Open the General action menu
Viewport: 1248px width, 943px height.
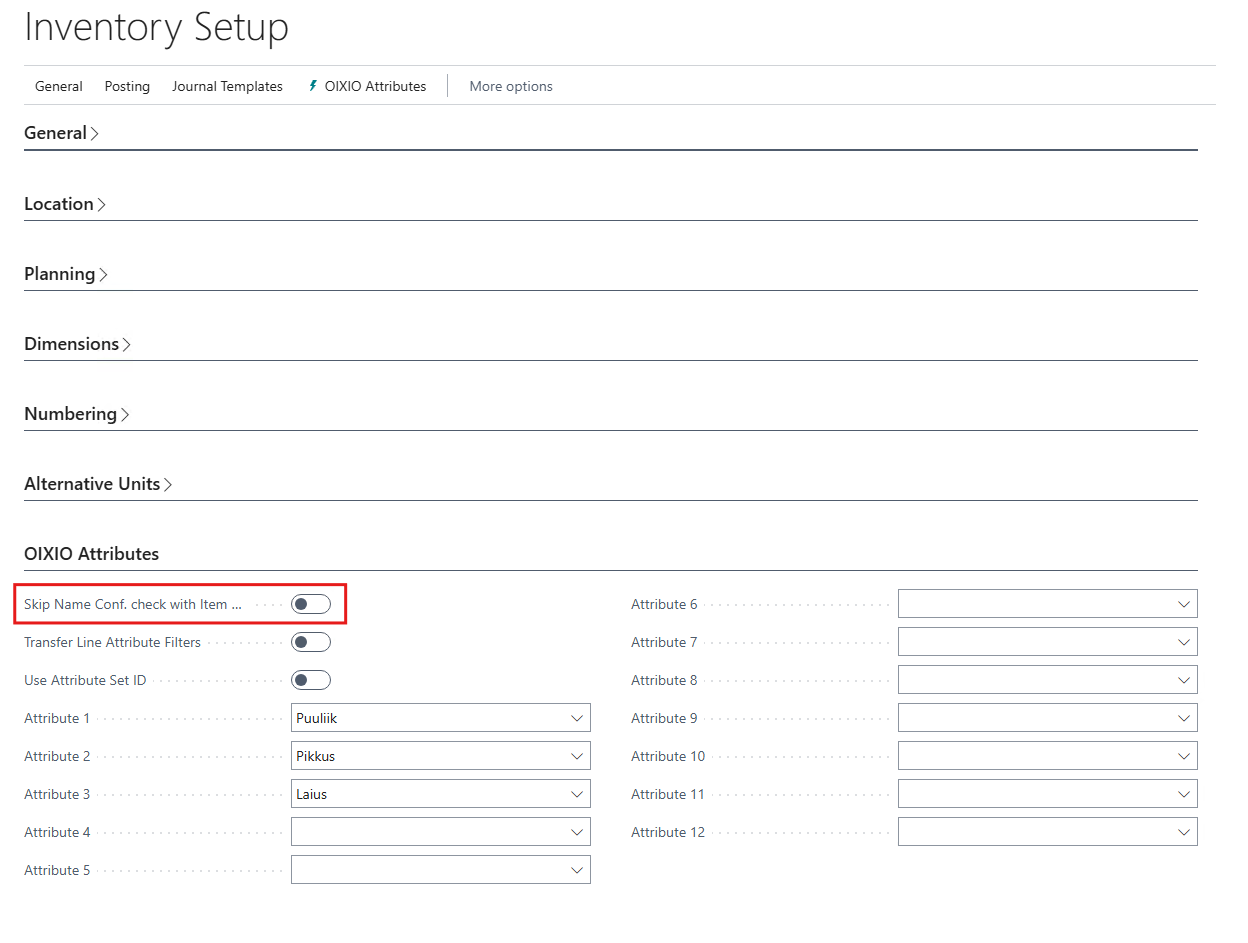tap(59, 86)
